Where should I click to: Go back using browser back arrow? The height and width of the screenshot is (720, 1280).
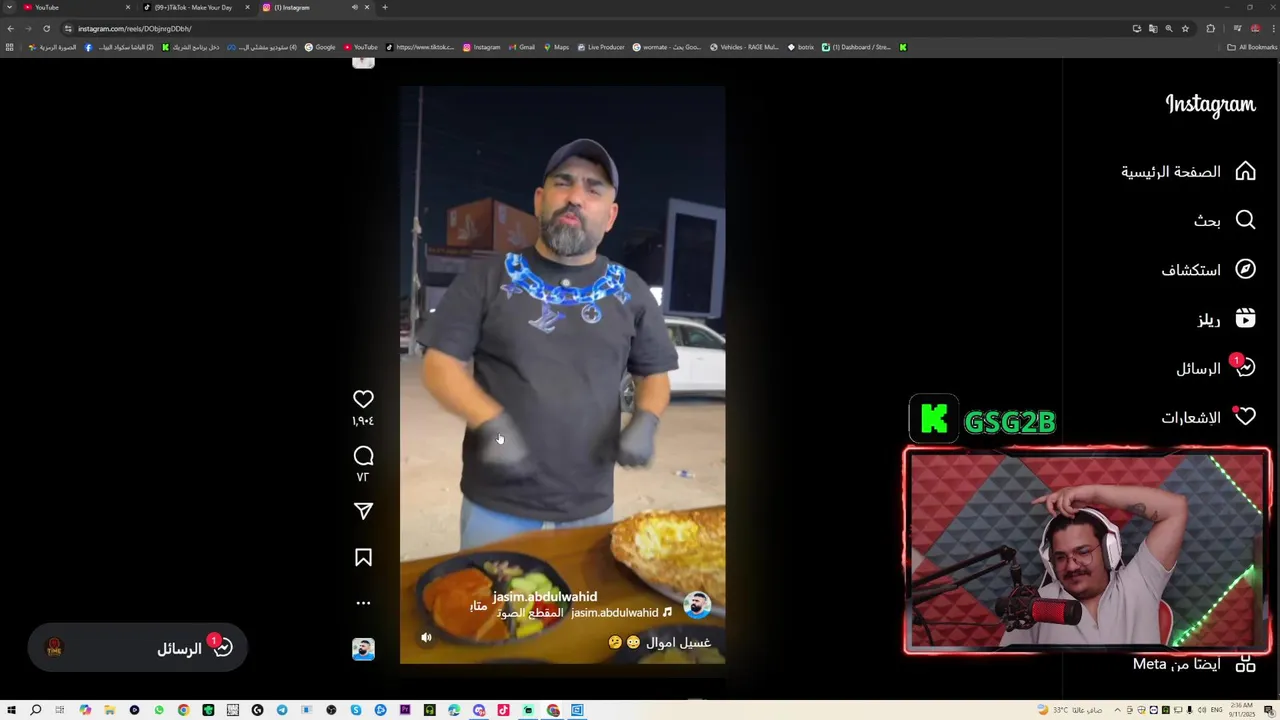10,28
